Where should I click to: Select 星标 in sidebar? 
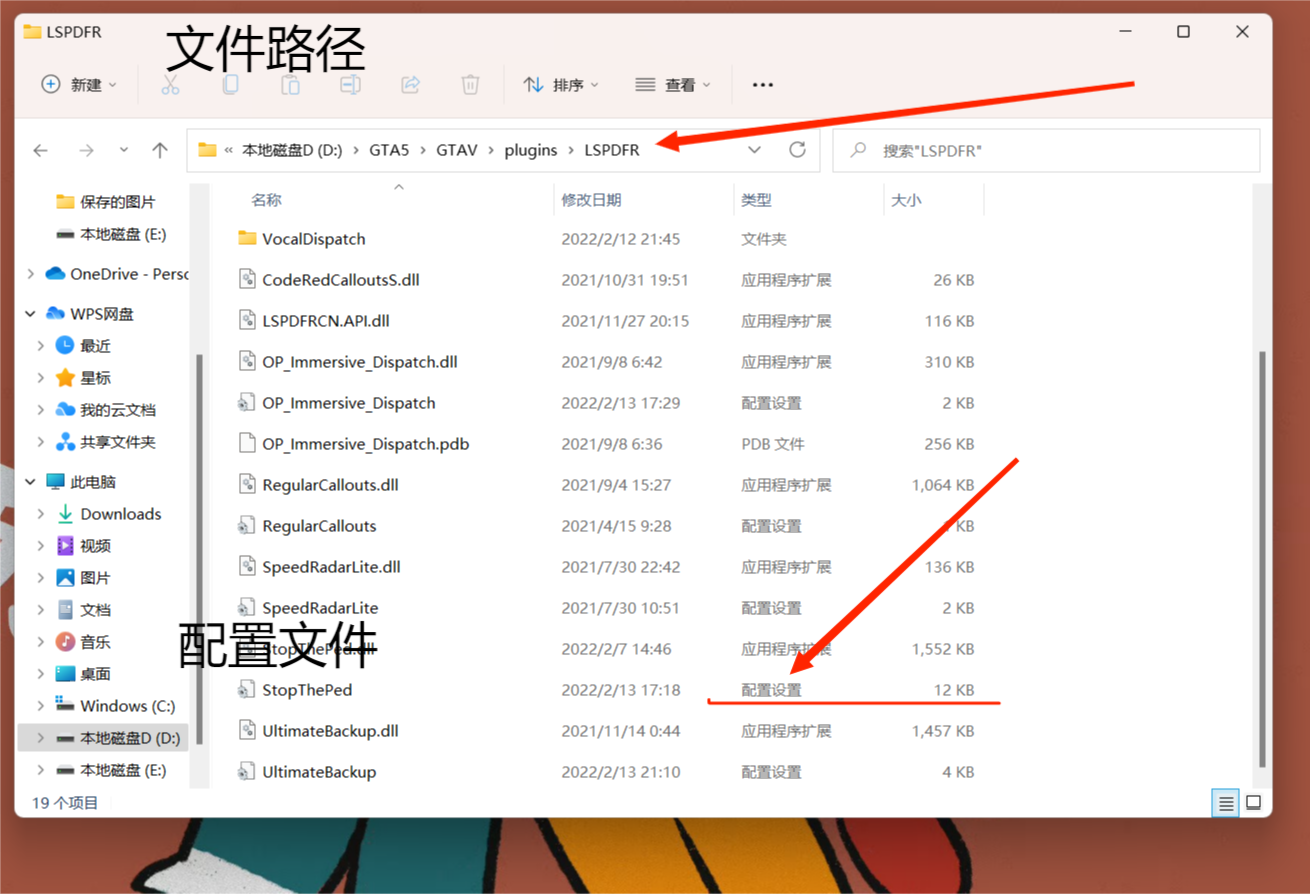[96, 378]
